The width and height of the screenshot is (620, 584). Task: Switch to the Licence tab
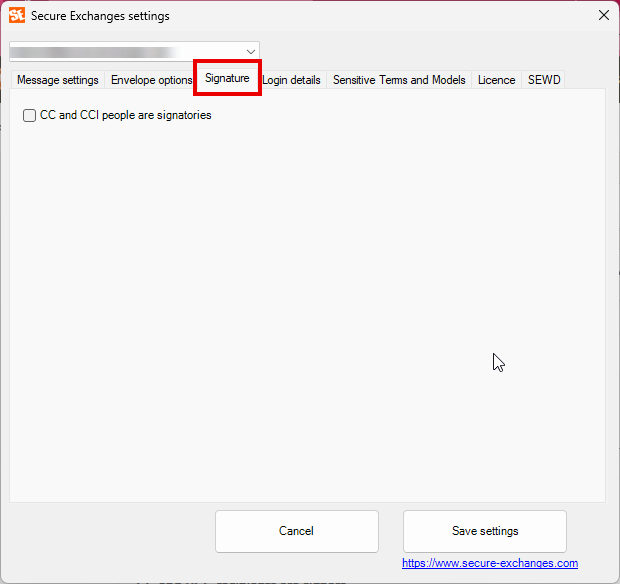coord(497,80)
